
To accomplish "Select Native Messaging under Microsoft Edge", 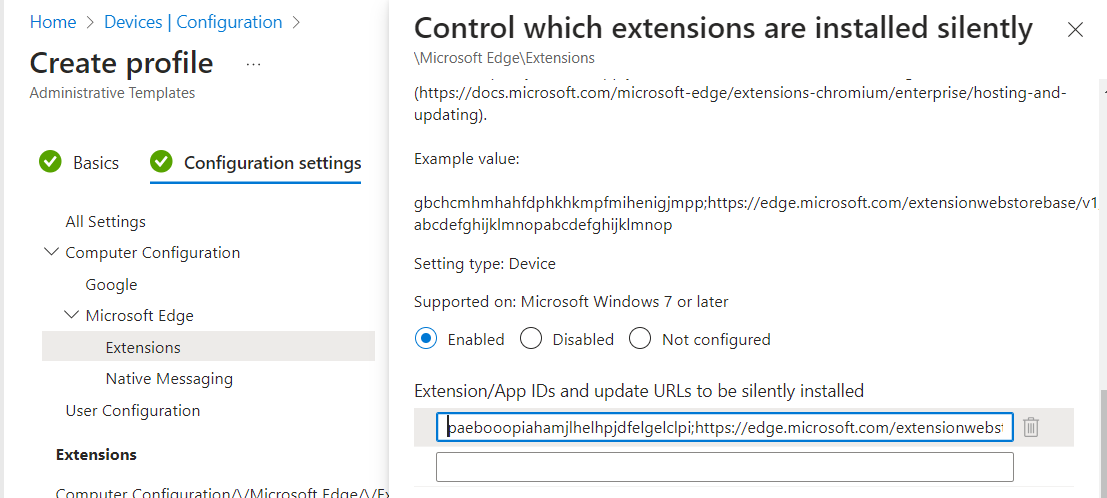I will click(x=169, y=378).
